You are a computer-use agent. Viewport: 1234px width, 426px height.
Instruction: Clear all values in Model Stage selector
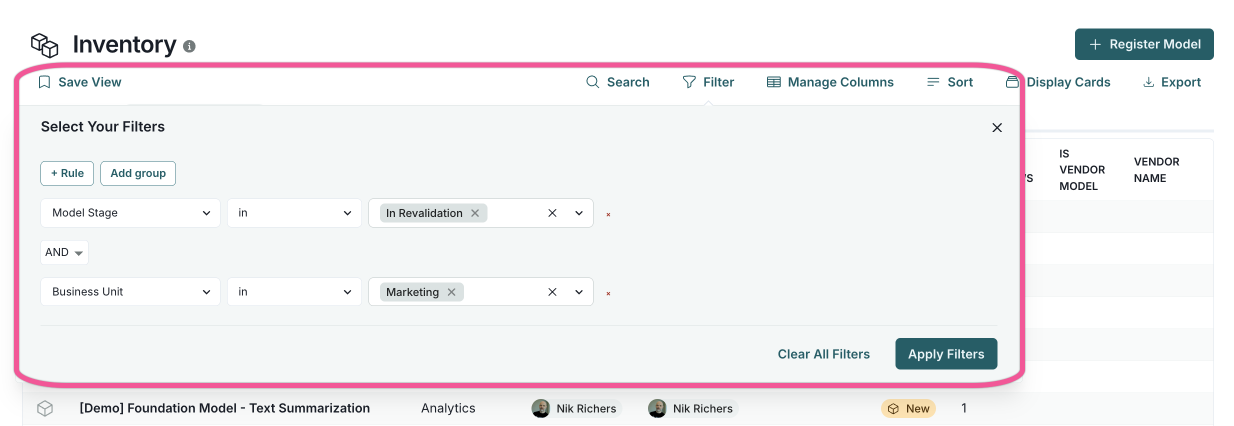(x=552, y=213)
